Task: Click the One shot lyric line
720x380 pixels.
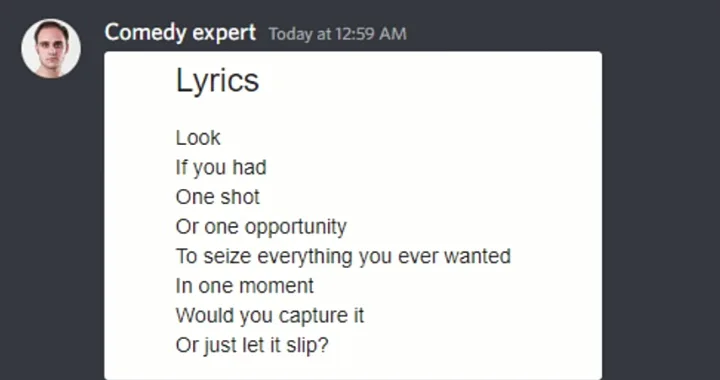Action: 218,197
